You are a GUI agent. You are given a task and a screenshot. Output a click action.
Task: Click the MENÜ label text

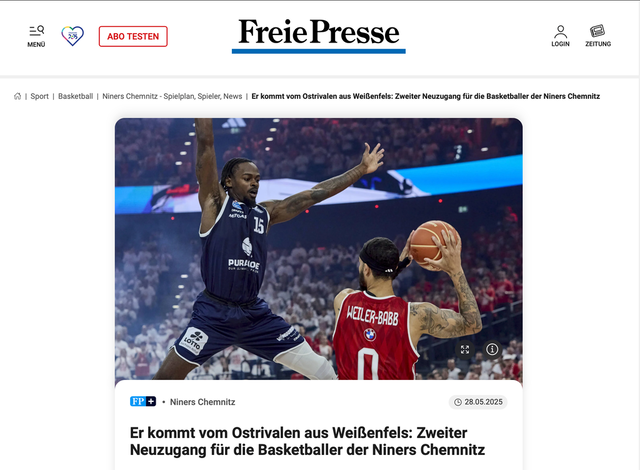click(36, 44)
